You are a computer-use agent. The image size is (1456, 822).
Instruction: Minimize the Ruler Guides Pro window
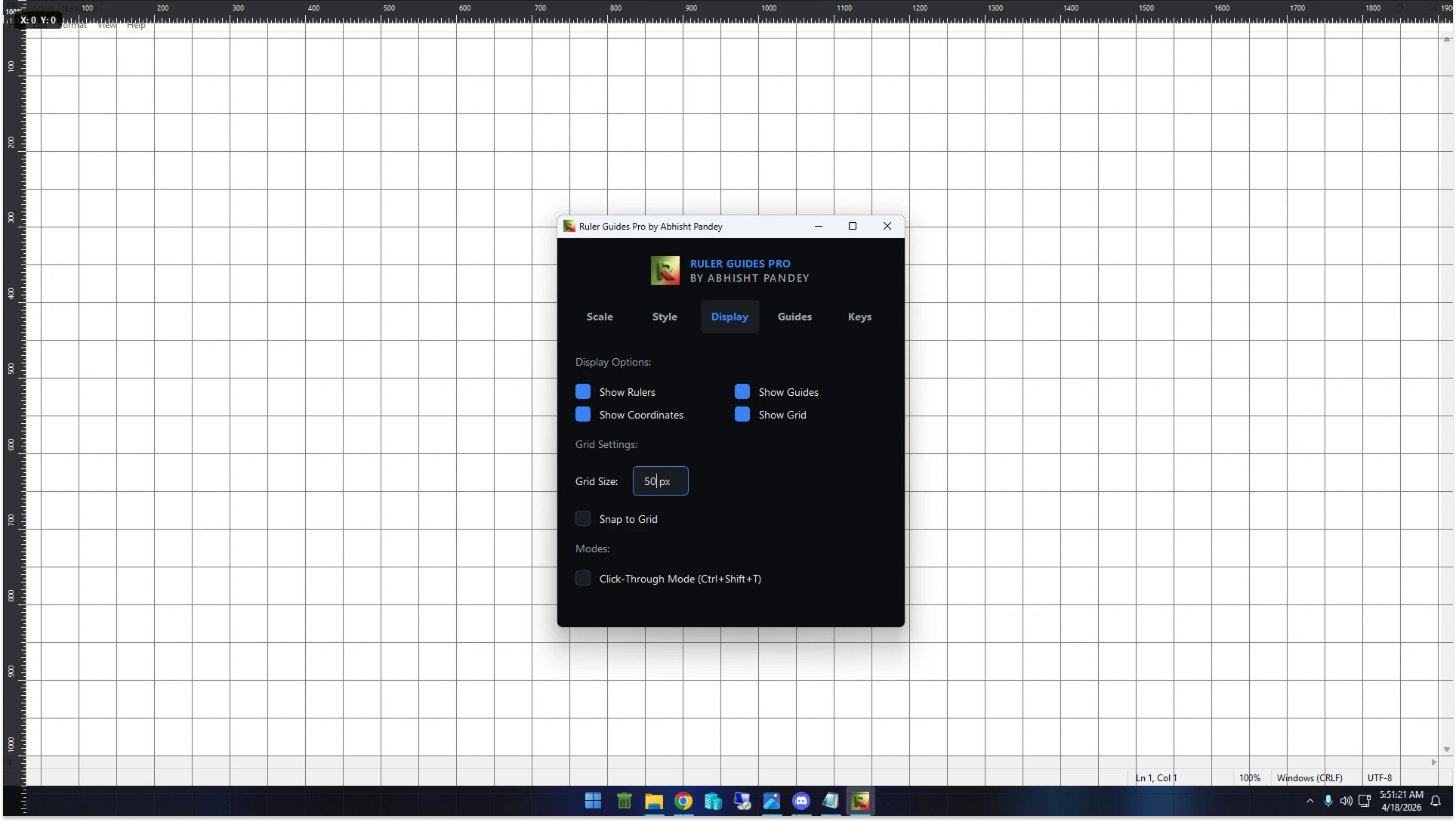point(818,226)
